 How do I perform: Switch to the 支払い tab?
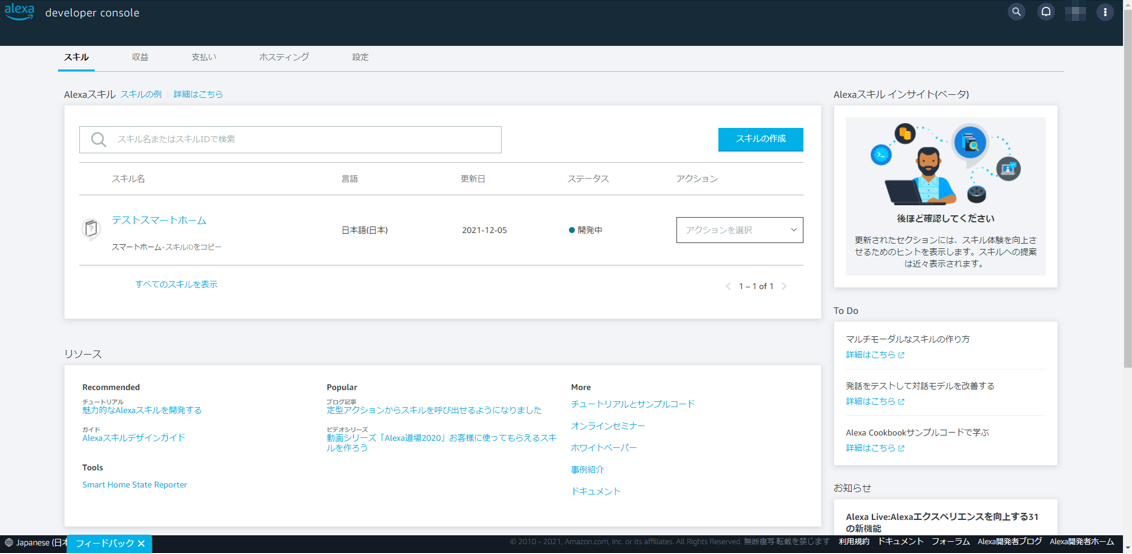coord(204,57)
